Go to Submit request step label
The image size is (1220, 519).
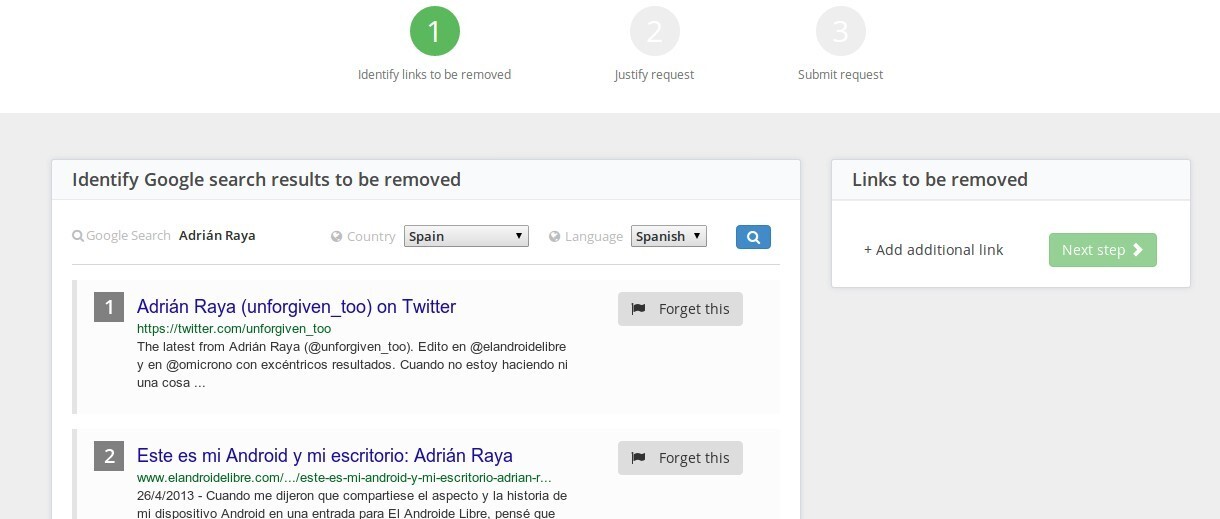tap(840, 75)
